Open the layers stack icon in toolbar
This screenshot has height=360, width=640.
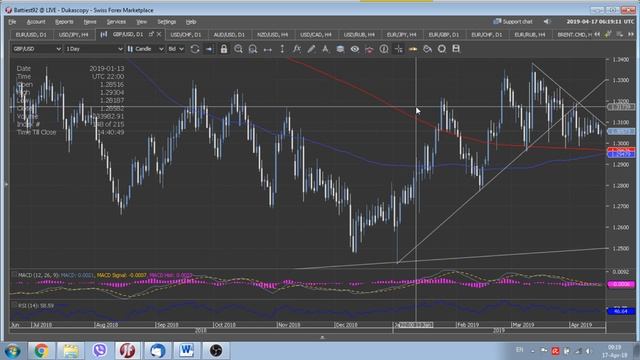[340, 49]
